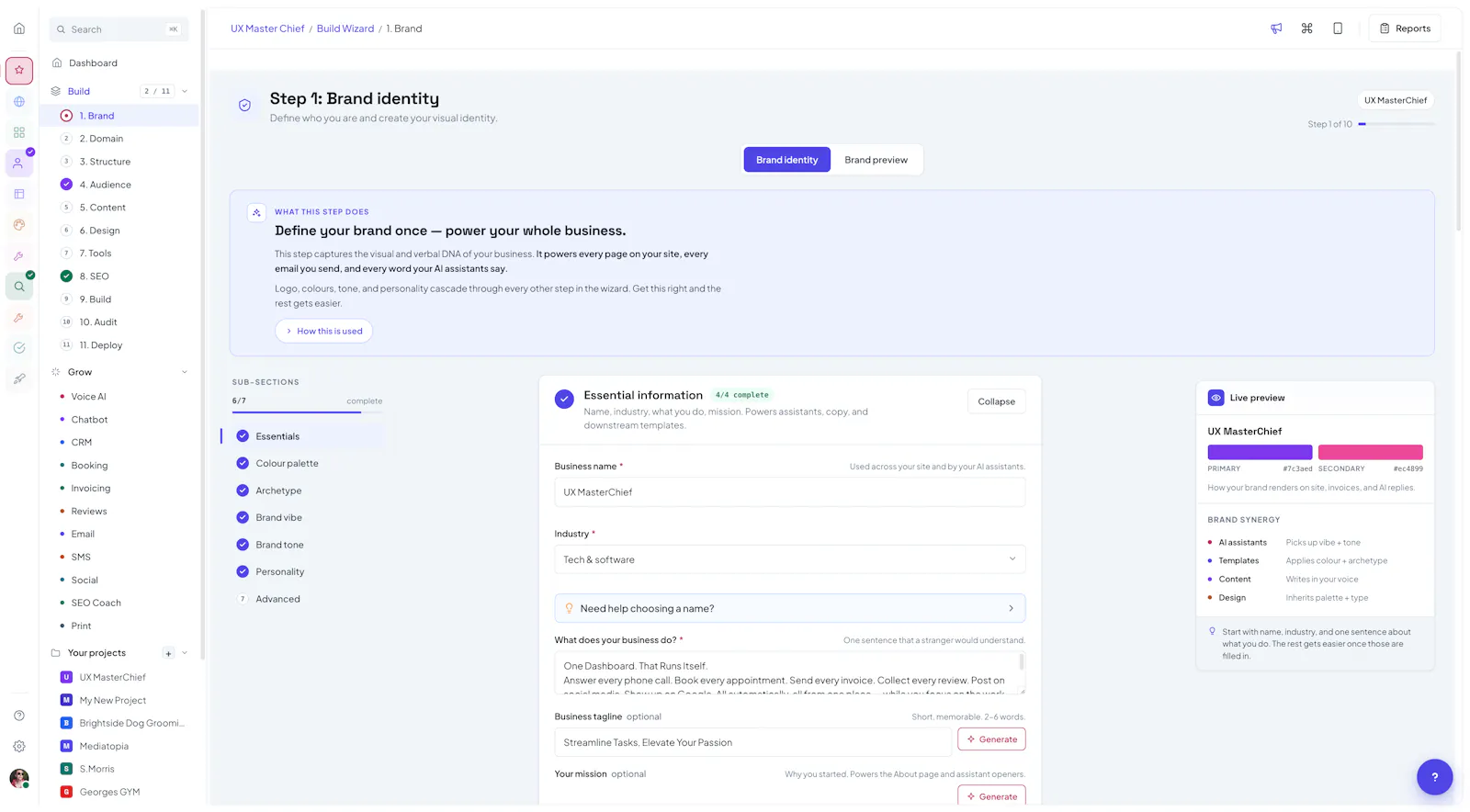The image size is (1470, 812).
Task: Follow the Build Wizard breadcrumb link
Action: 345,28
